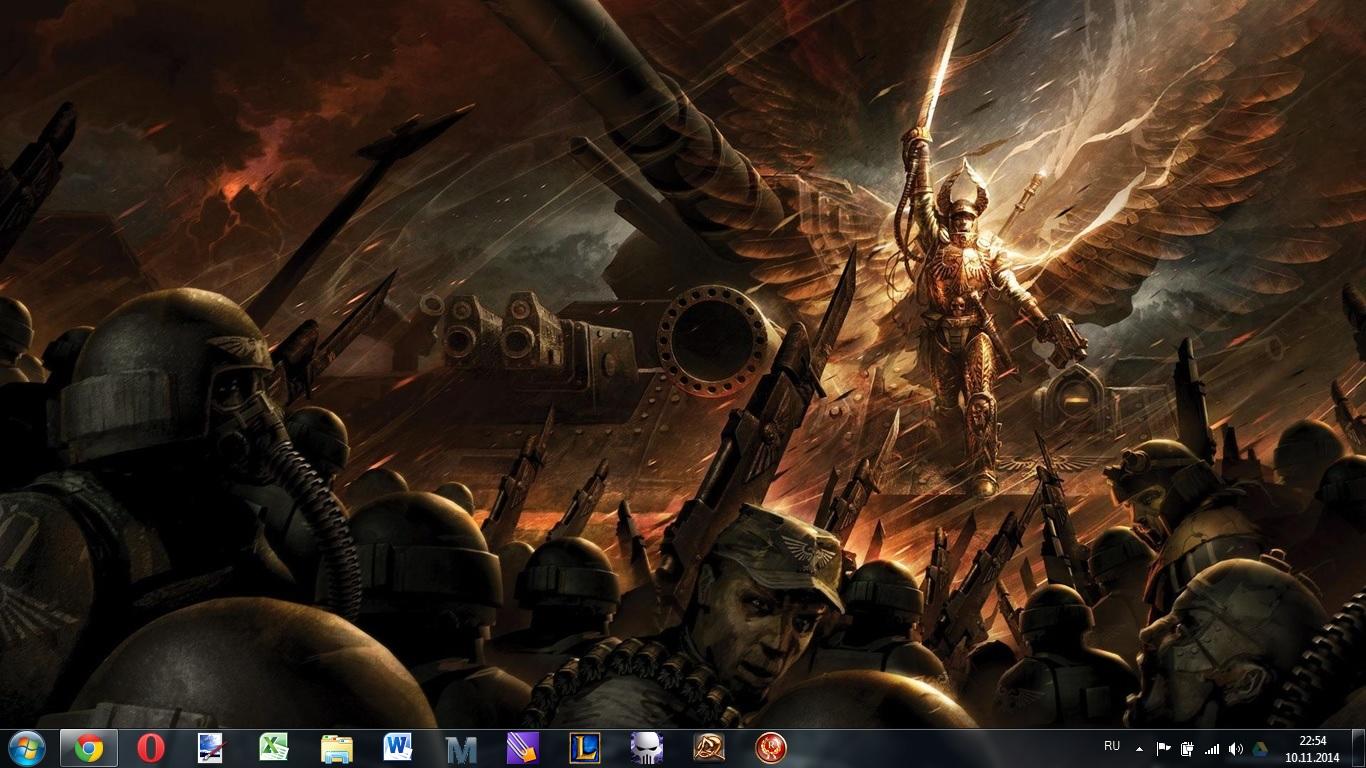Open the network signal icon
Image resolution: width=1366 pixels, height=768 pixels.
pyautogui.click(x=1212, y=748)
